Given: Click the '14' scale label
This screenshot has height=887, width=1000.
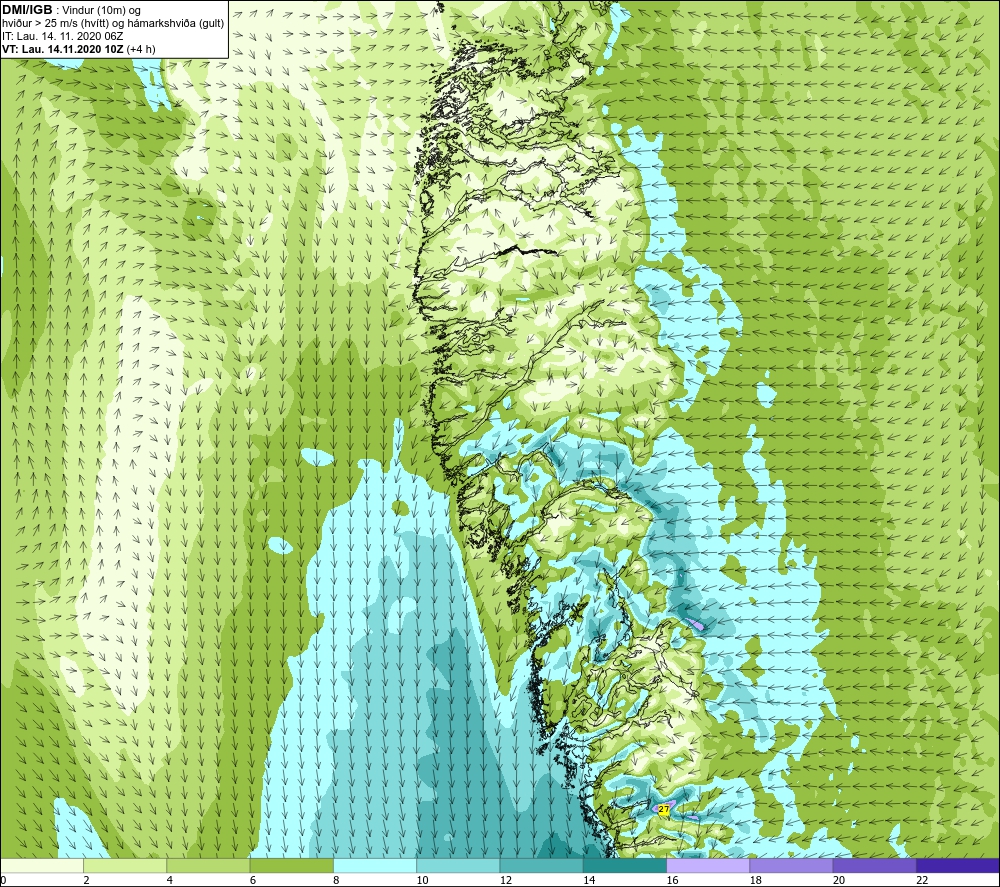Looking at the screenshot, I should [x=589, y=881].
